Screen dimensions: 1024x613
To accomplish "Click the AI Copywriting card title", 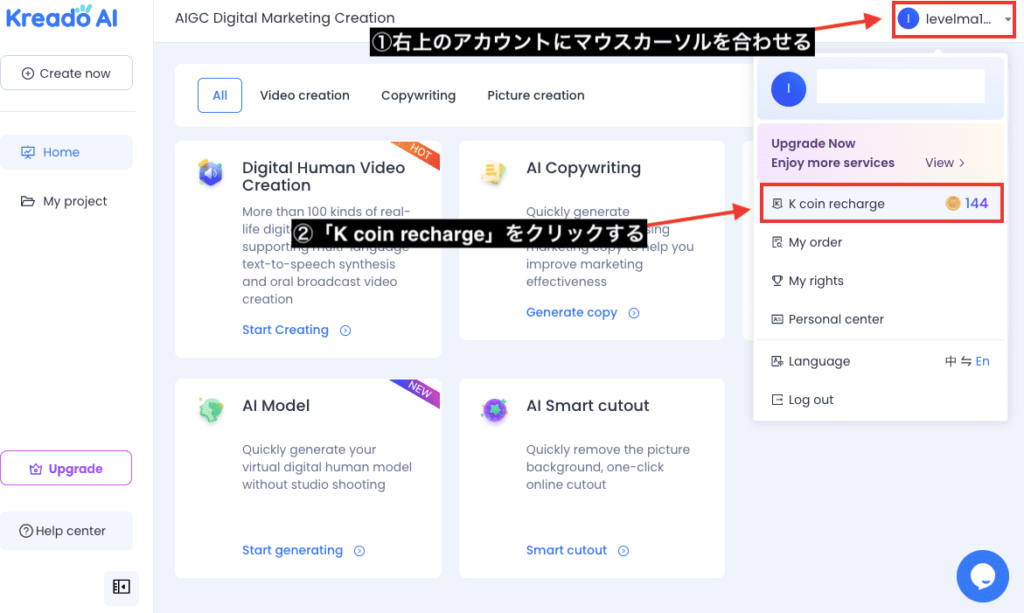I will [583, 168].
